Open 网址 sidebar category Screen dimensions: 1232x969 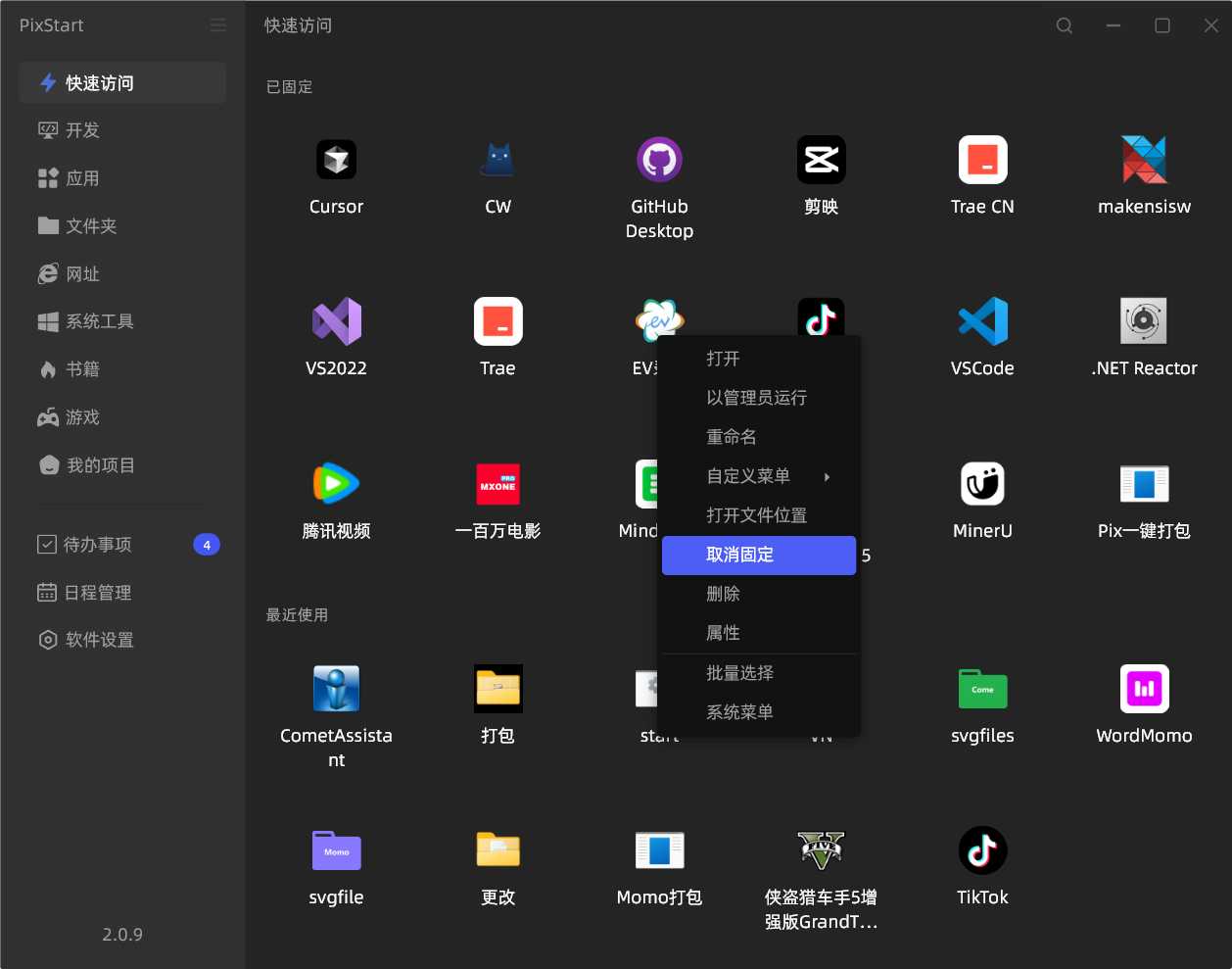tap(122, 274)
